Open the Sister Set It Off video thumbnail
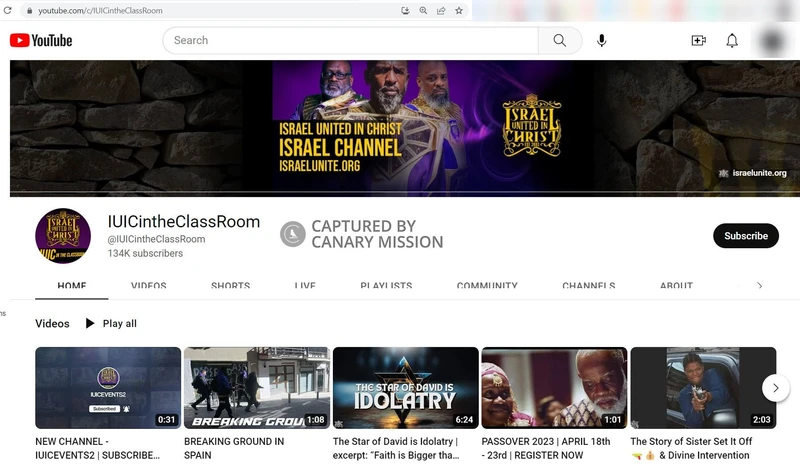 pos(703,388)
